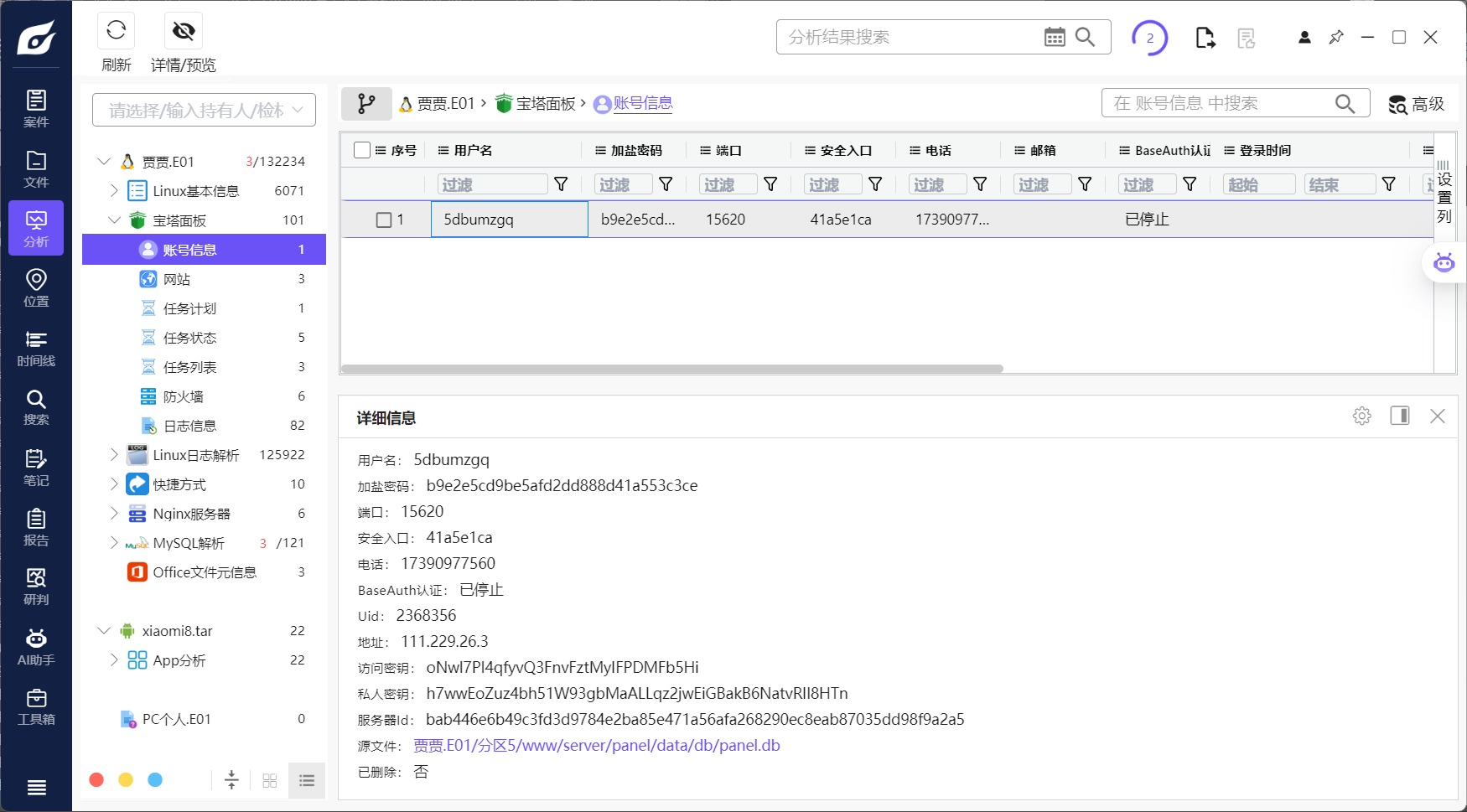Click the pin window icon
This screenshot has height=812, width=1467.
point(1336,38)
